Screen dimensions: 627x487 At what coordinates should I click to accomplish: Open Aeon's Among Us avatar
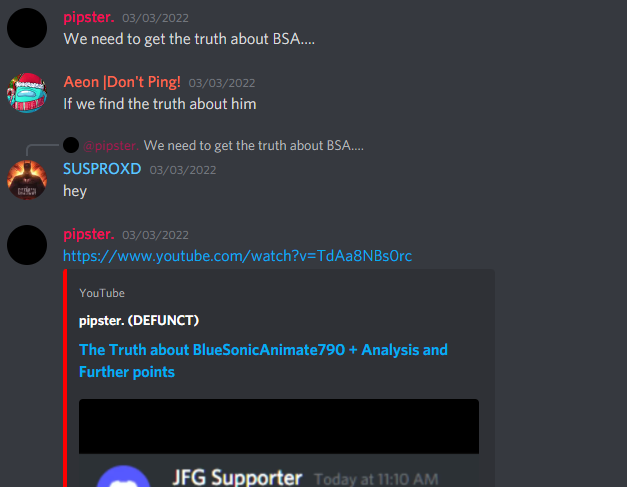point(27,93)
